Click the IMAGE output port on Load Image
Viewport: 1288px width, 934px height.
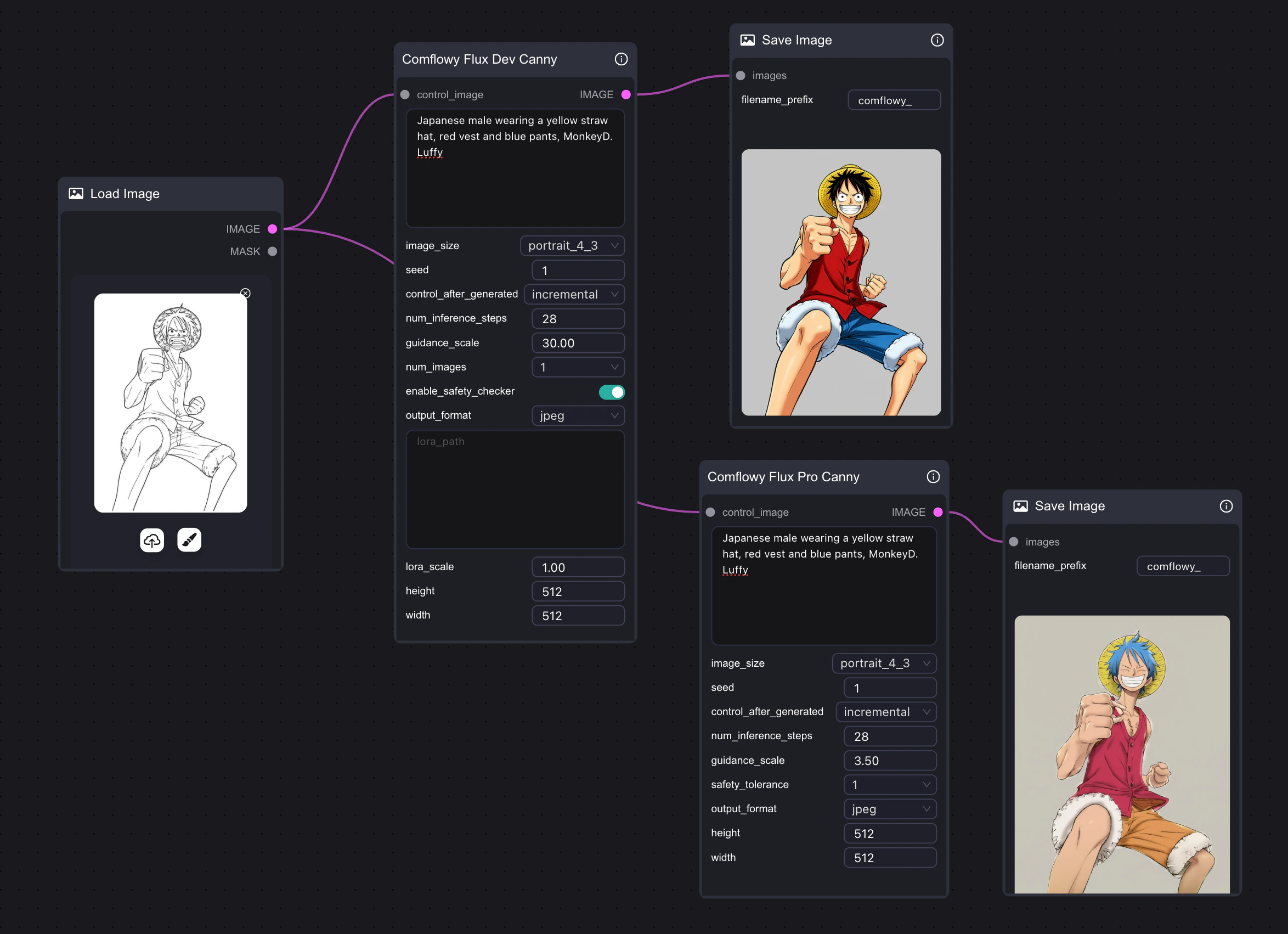click(x=273, y=229)
